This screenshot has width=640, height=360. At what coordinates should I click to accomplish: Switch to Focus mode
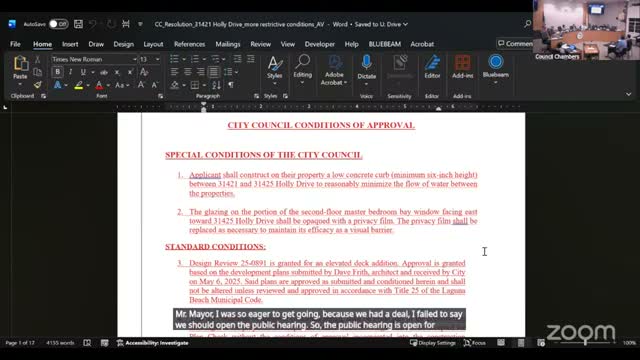coord(475,343)
